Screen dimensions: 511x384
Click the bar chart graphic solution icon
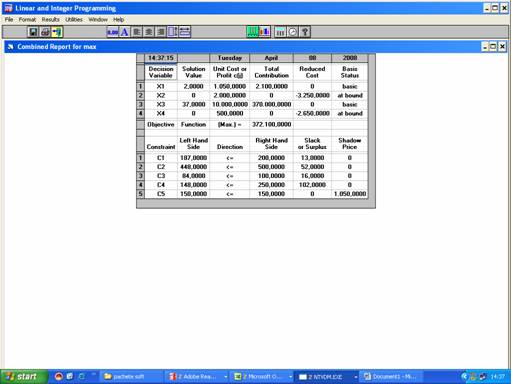(x=265, y=32)
